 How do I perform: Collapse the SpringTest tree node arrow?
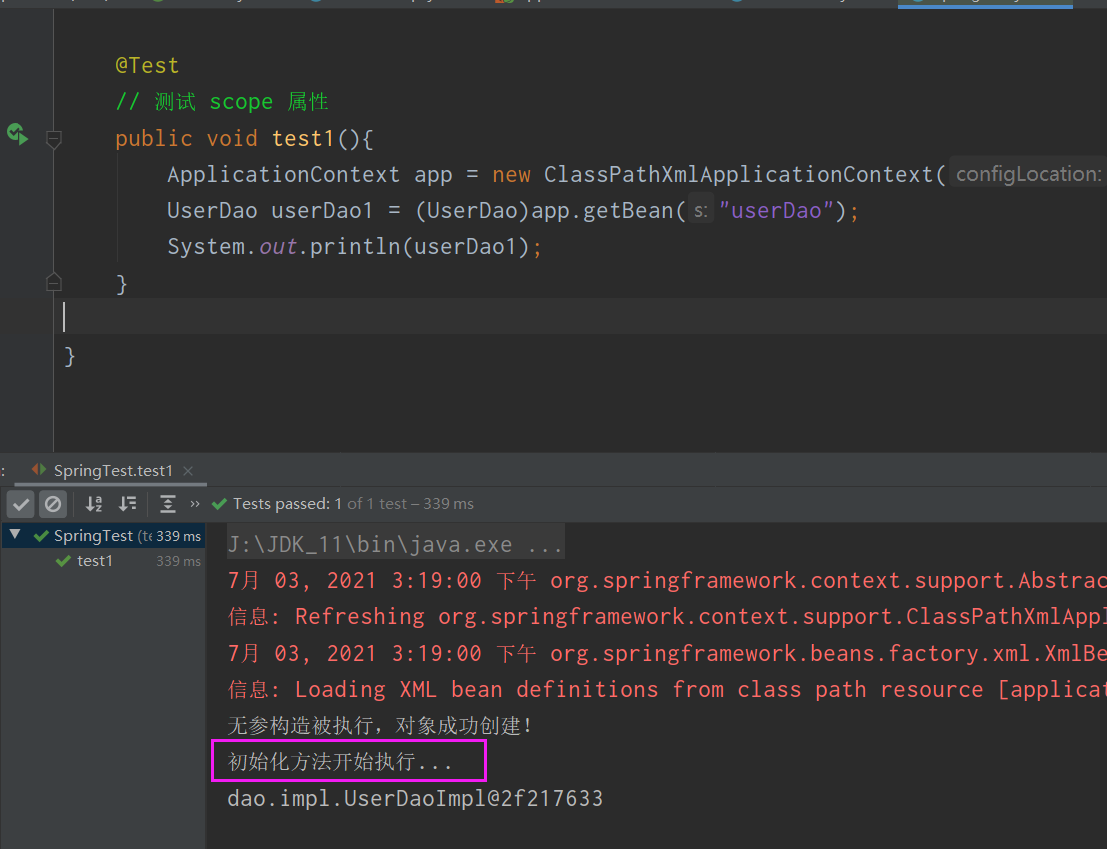point(15,535)
